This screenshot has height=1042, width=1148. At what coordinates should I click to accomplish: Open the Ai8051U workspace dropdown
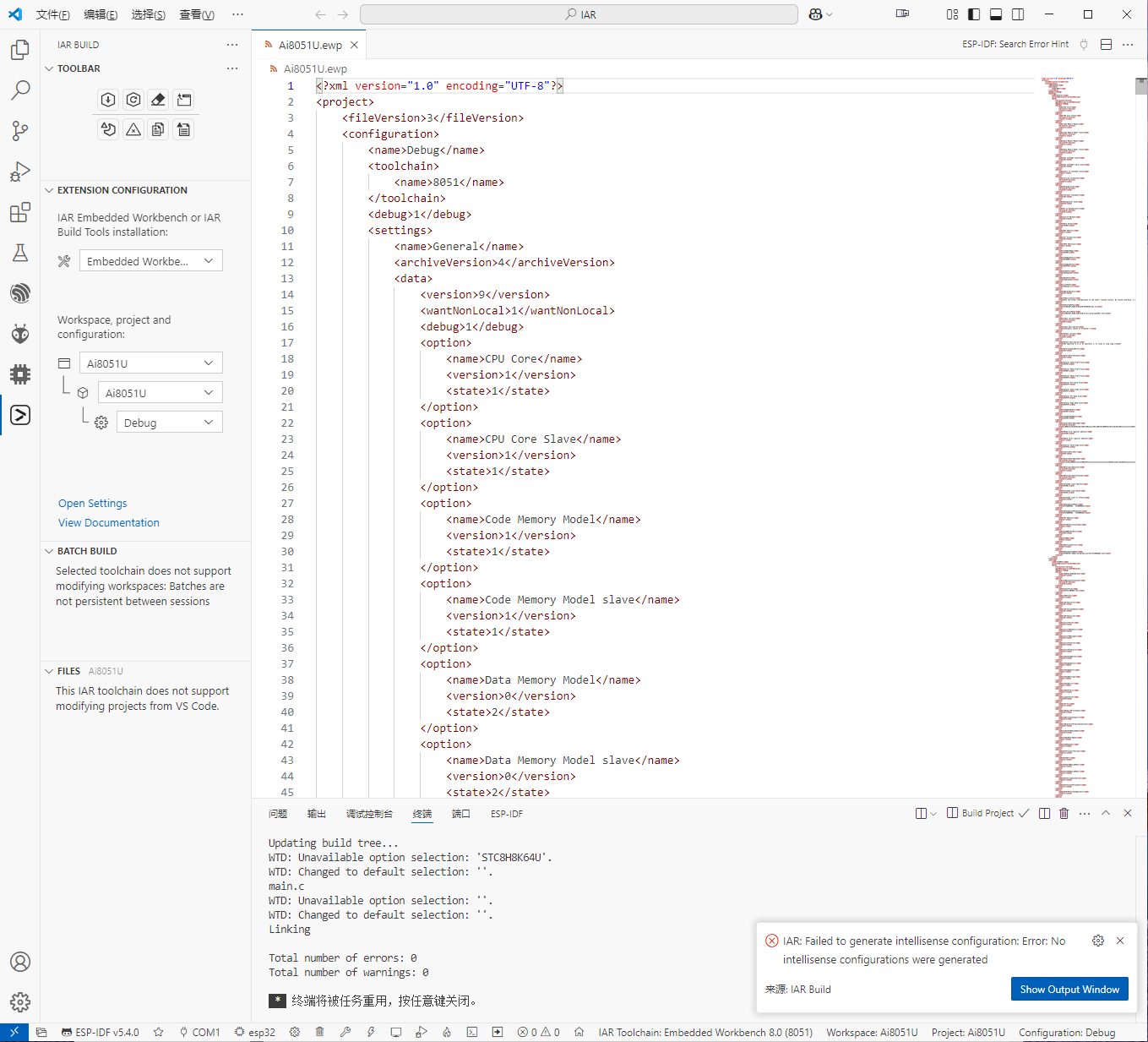[x=151, y=363]
